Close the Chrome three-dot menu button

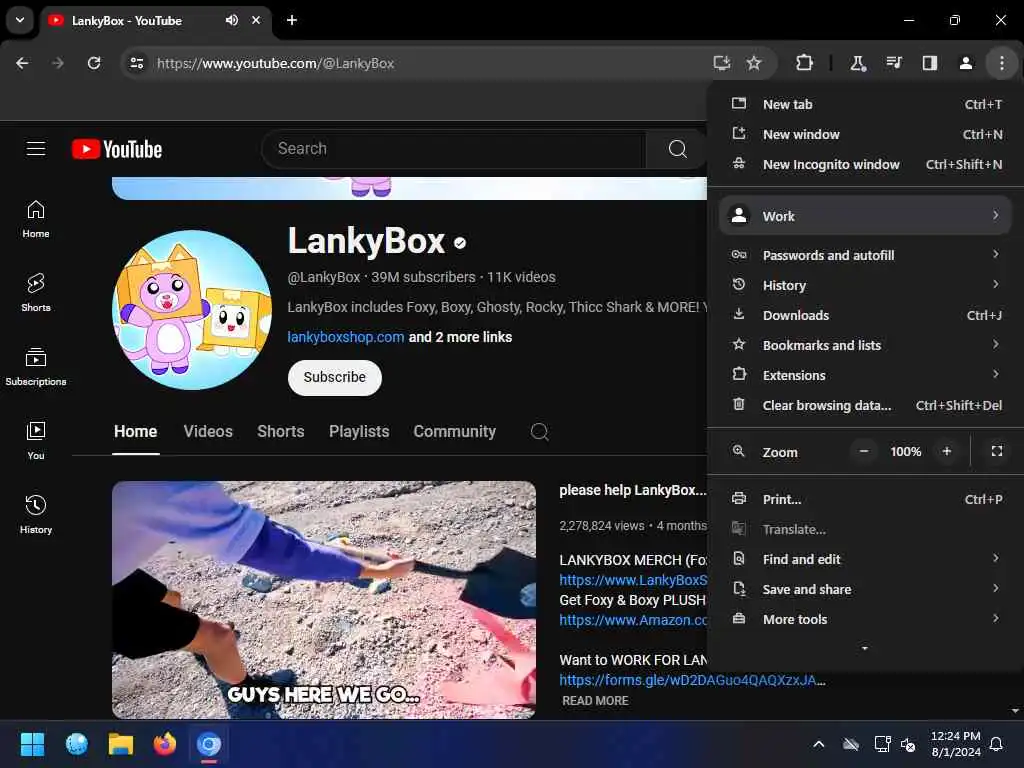(1001, 63)
